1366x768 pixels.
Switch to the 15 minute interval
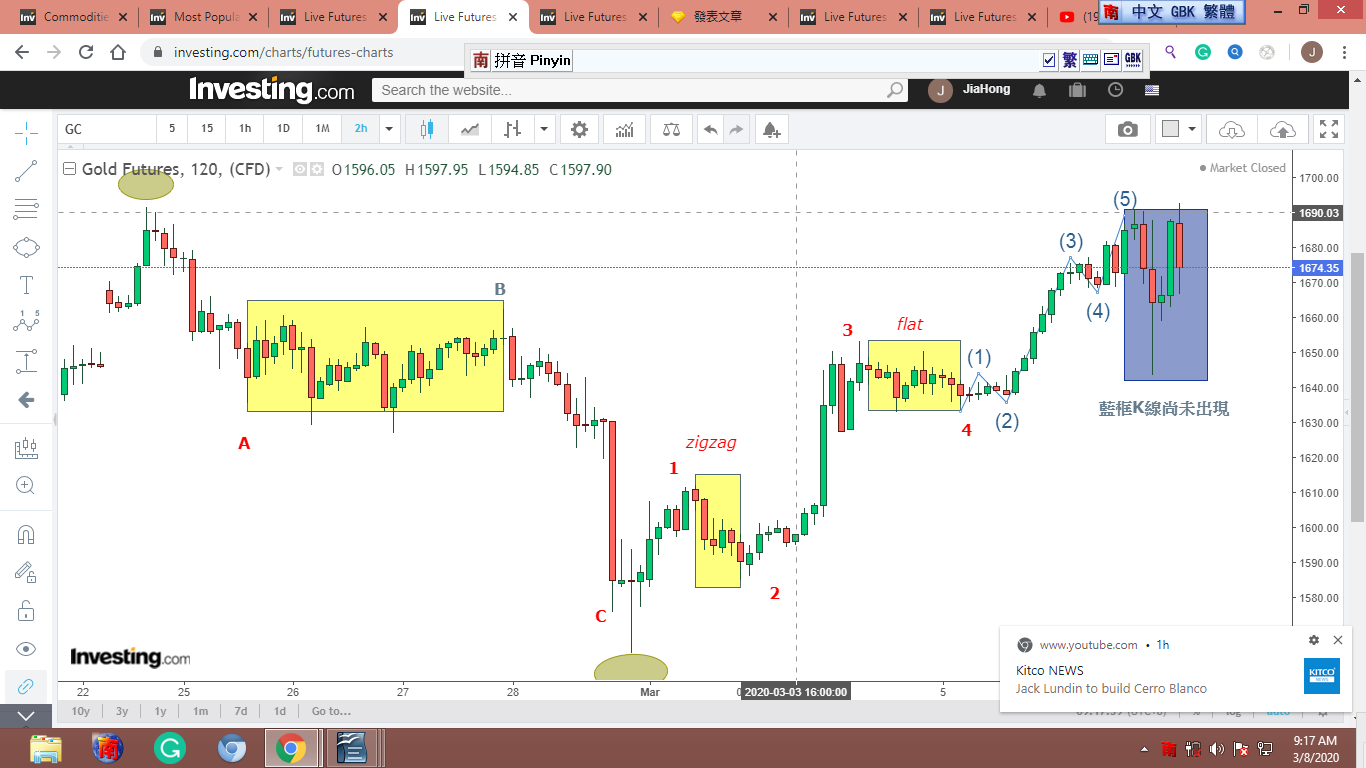[x=207, y=129]
